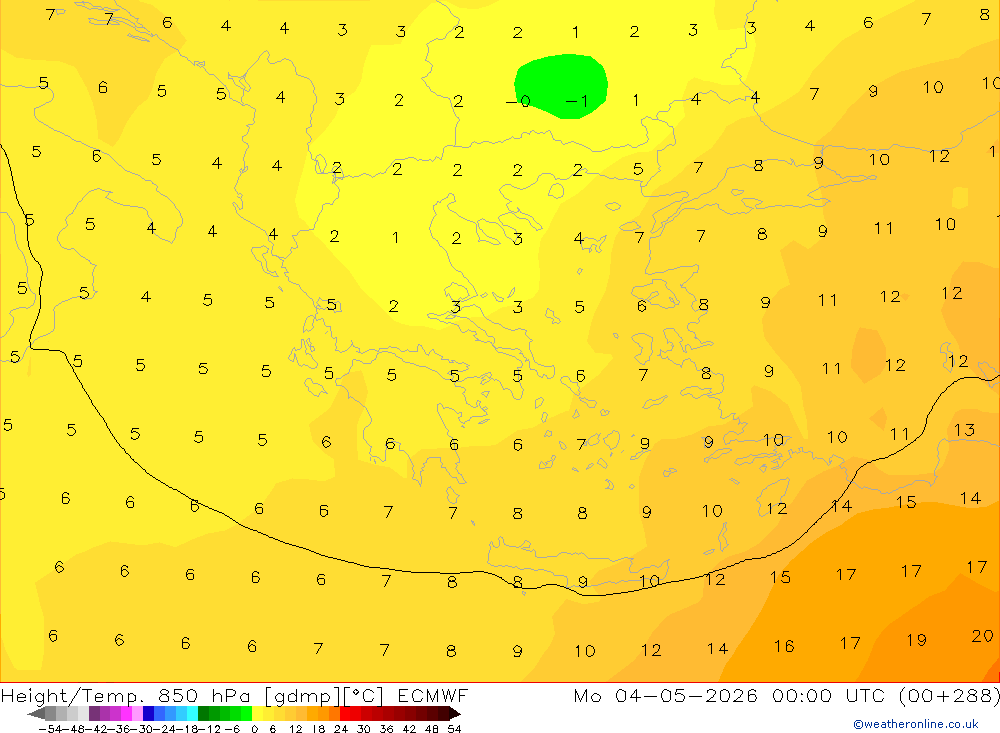This screenshot has width=1000, height=733.
Task: Click the gray left arrow end of color scale
Action: (x=36, y=713)
